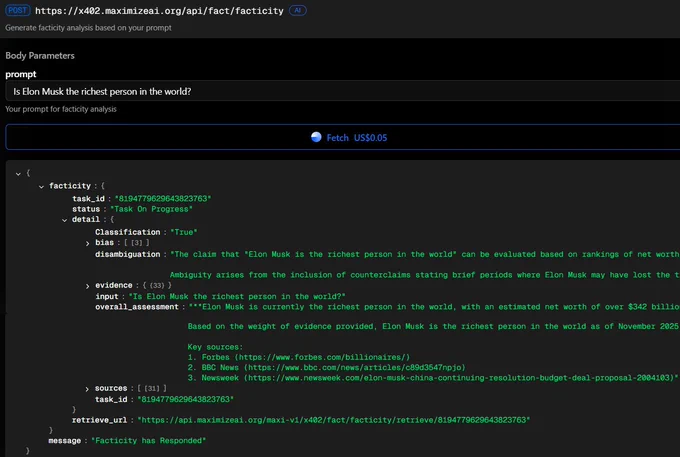This screenshot has width=680, height=457.
Task: Expand the bias array
Action: click(x=87, y=243)
